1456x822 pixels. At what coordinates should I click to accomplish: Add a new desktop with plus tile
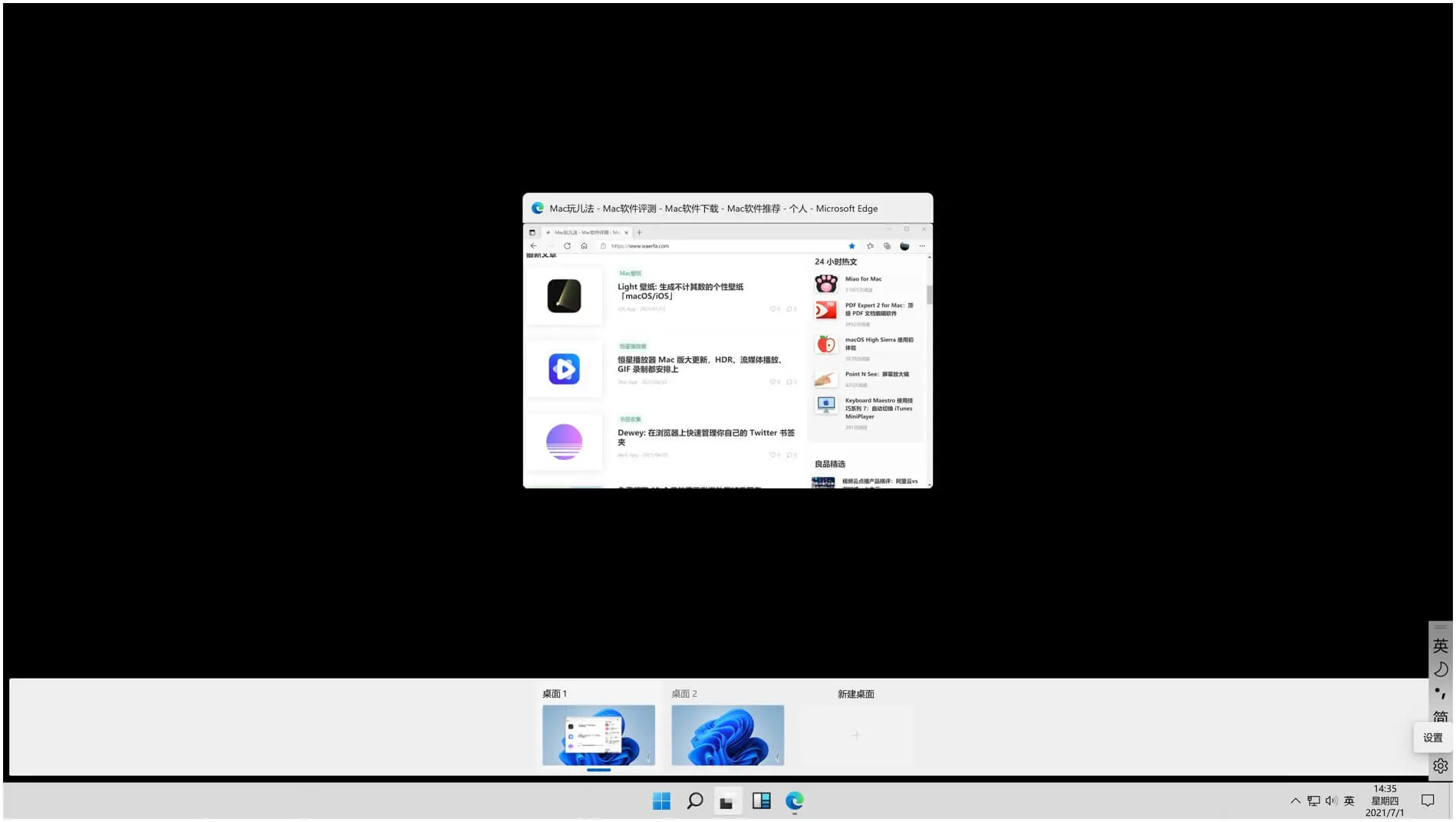(x=856, y=735)
